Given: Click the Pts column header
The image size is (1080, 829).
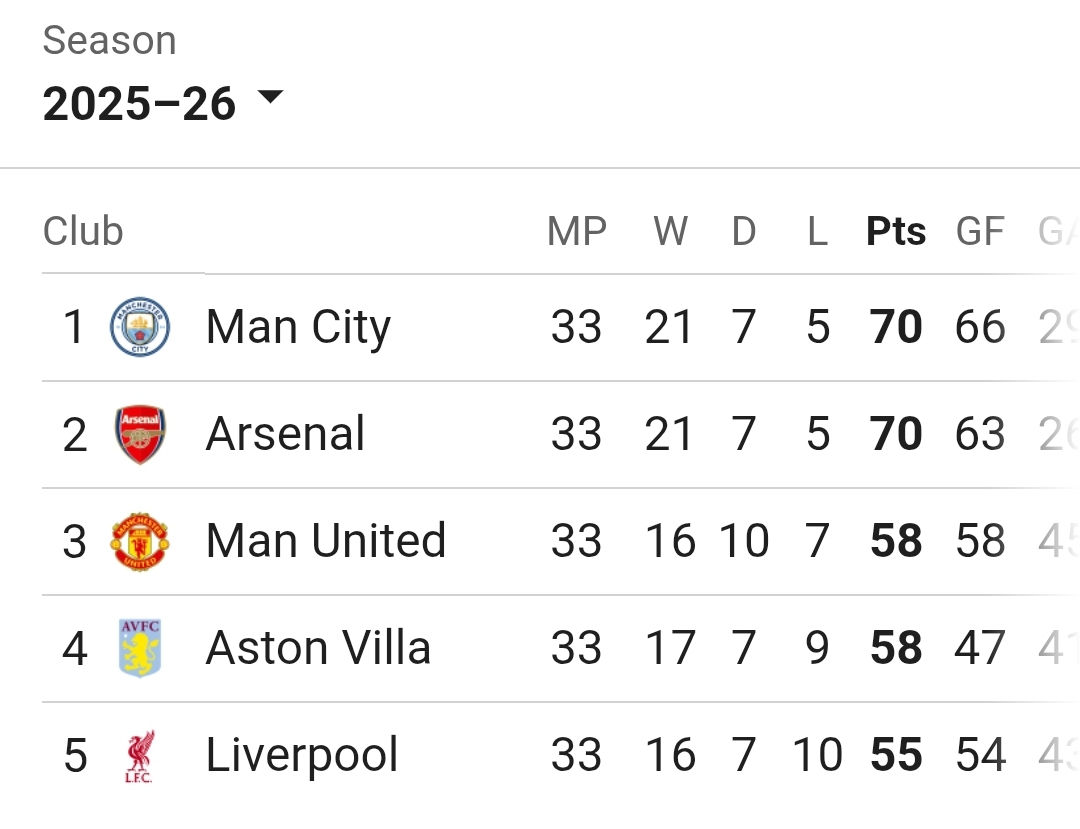Looking at the screenshot, I should click(896, 232).
